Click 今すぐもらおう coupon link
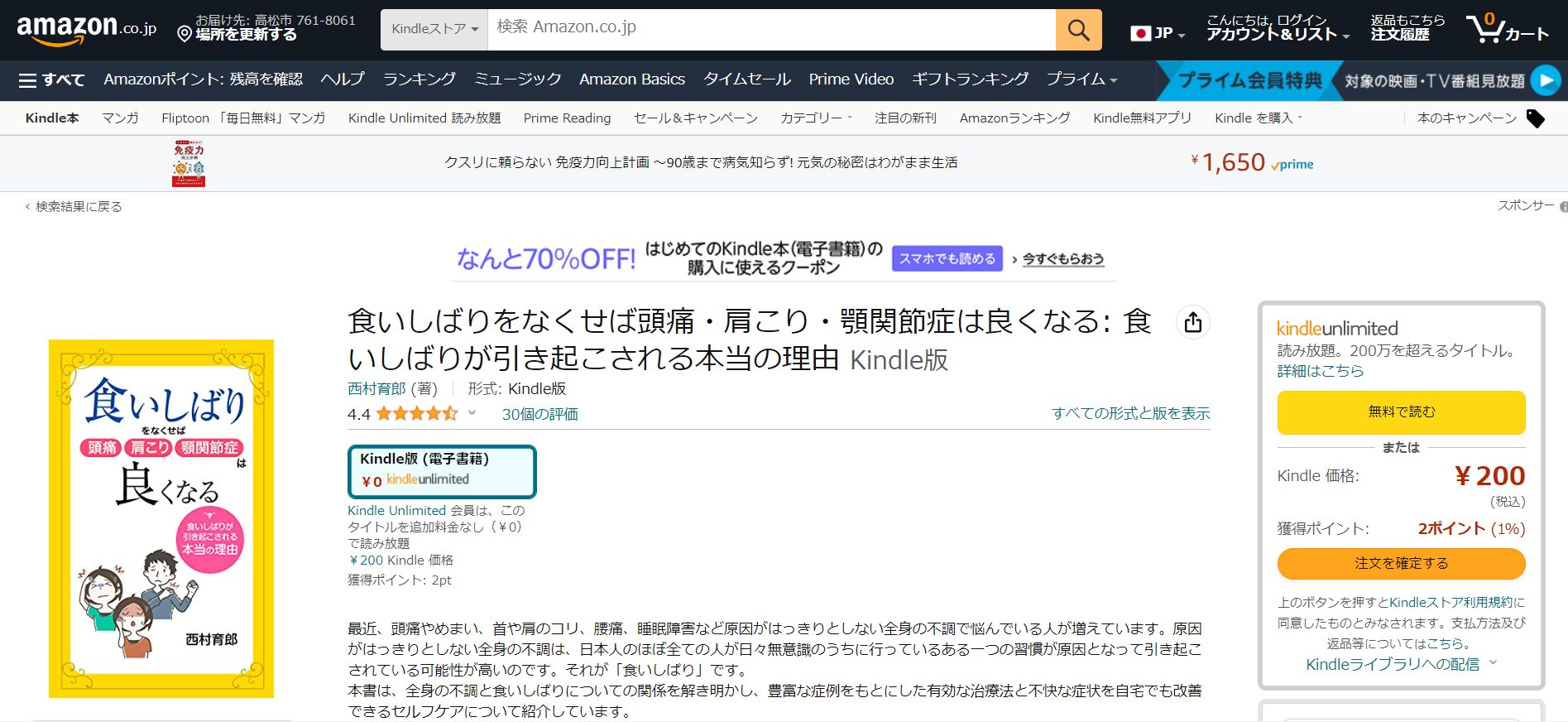The height and width of the screenshot is (722, 1568). (1063, 259)
